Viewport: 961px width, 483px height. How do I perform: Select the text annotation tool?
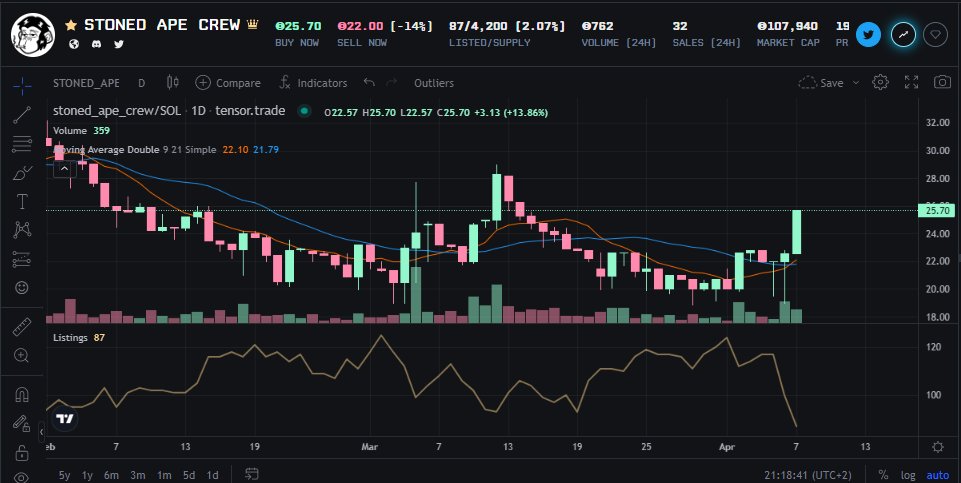(x=22, y=201)
